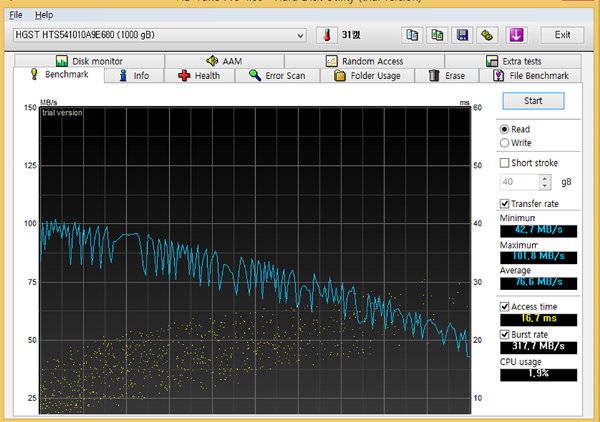600x422 pixels.
Task: Open the File Benchmark tab
Action: coord(530,76)
